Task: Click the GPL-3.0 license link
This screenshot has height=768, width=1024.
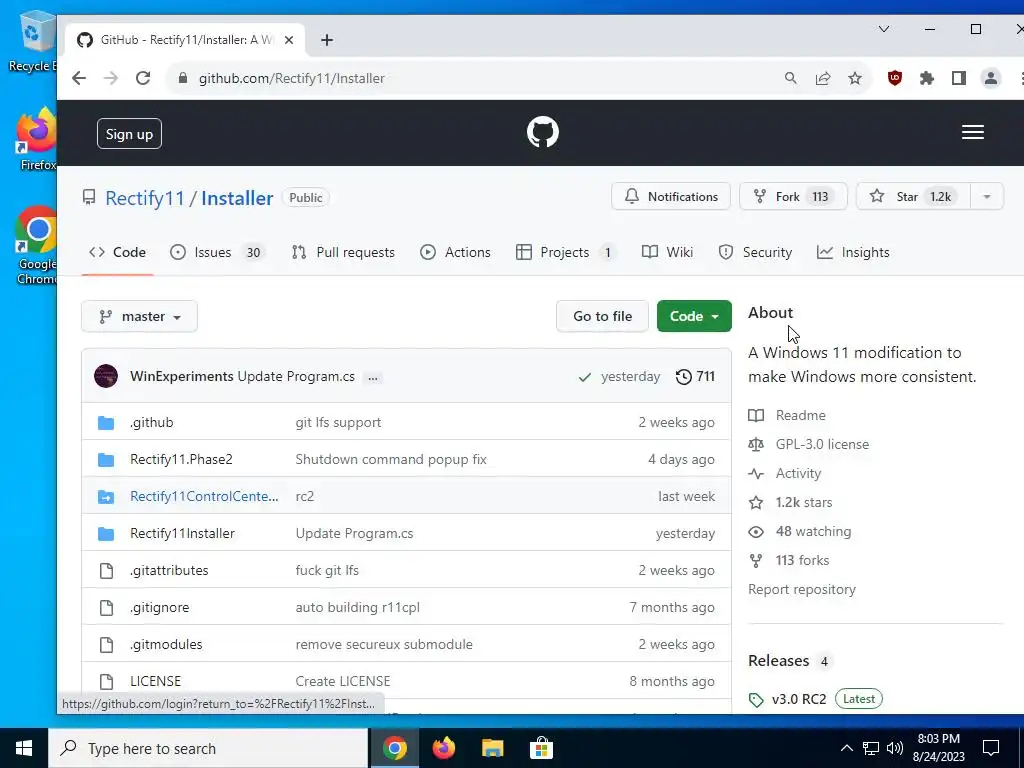Action: 809,444
